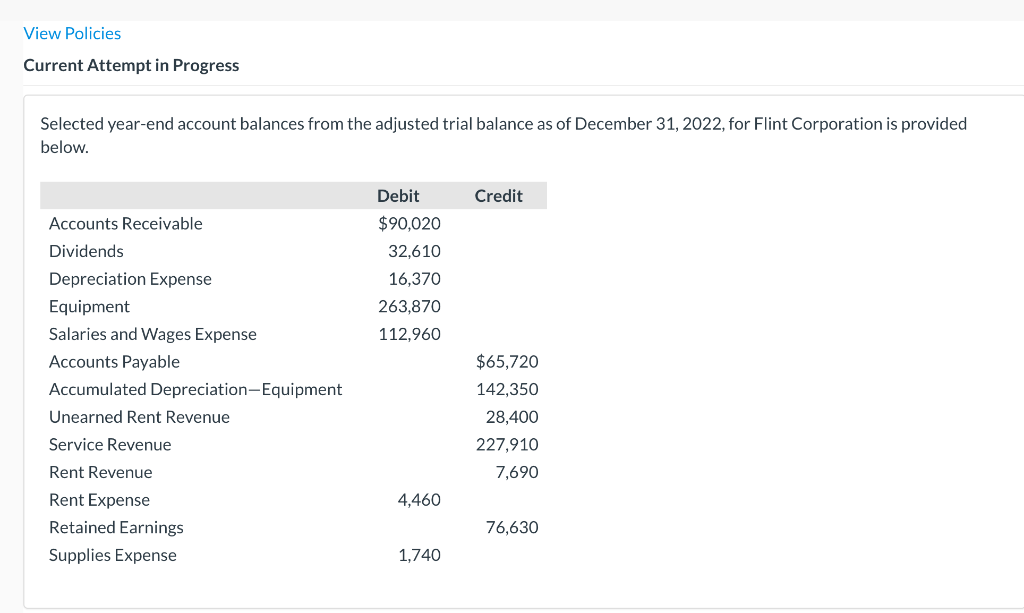Select the Debit column header
1024x613 pixels.
(x=398, y=196)
